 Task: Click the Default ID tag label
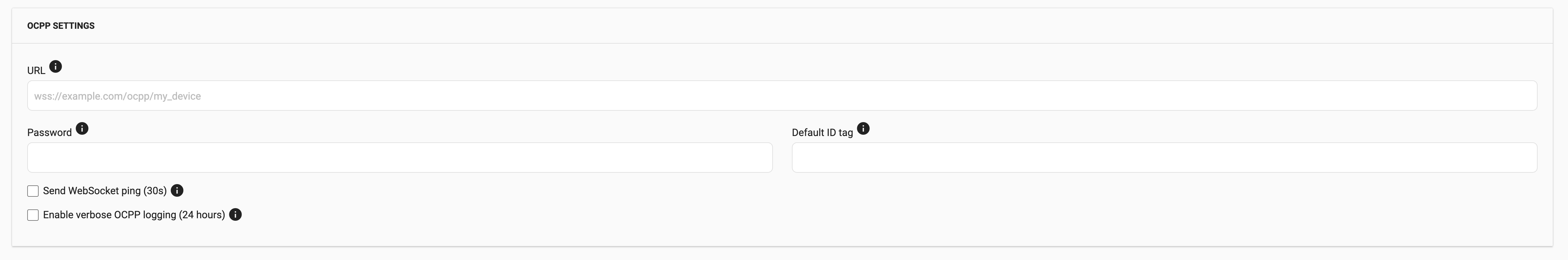(822, 133)
